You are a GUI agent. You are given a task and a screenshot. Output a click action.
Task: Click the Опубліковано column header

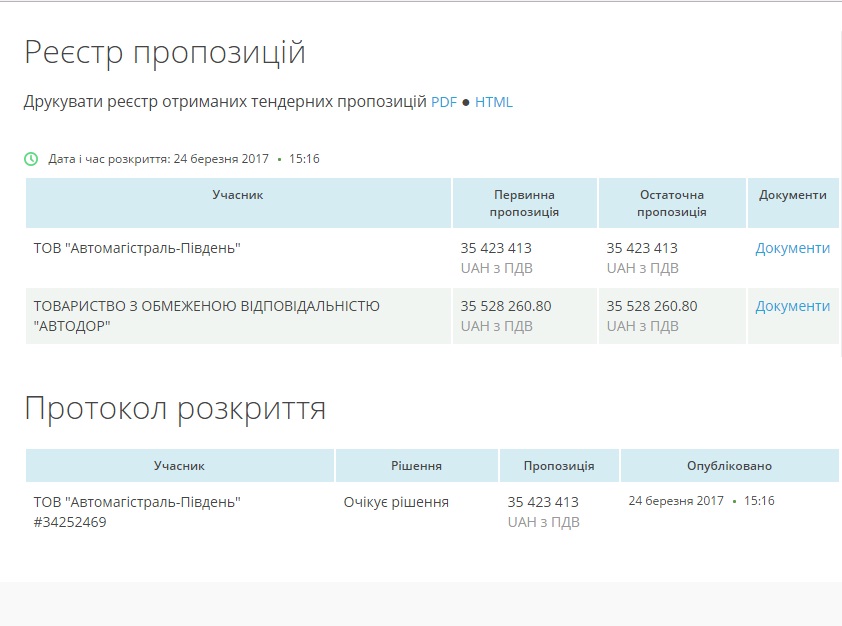[x=729, y=466]
